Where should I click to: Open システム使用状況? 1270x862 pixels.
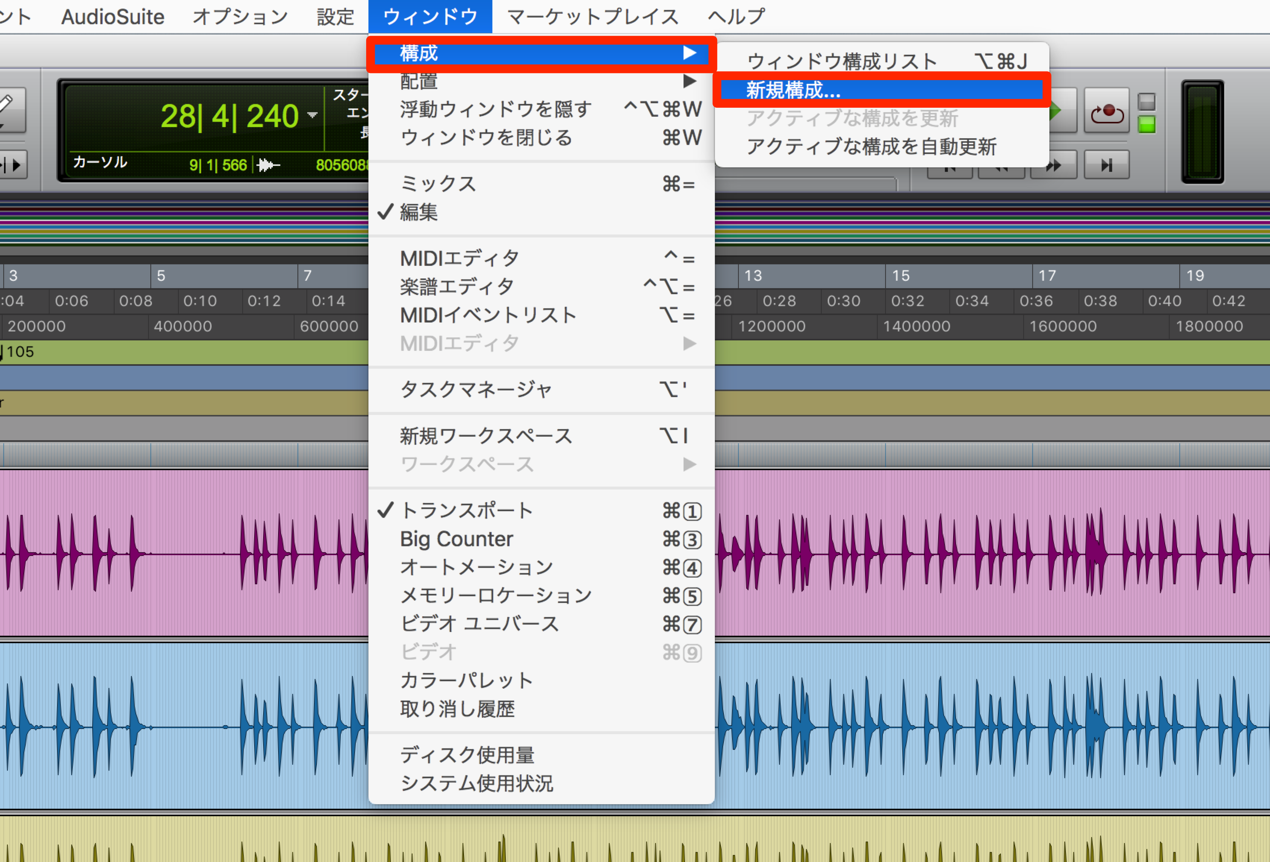point(541,783)
